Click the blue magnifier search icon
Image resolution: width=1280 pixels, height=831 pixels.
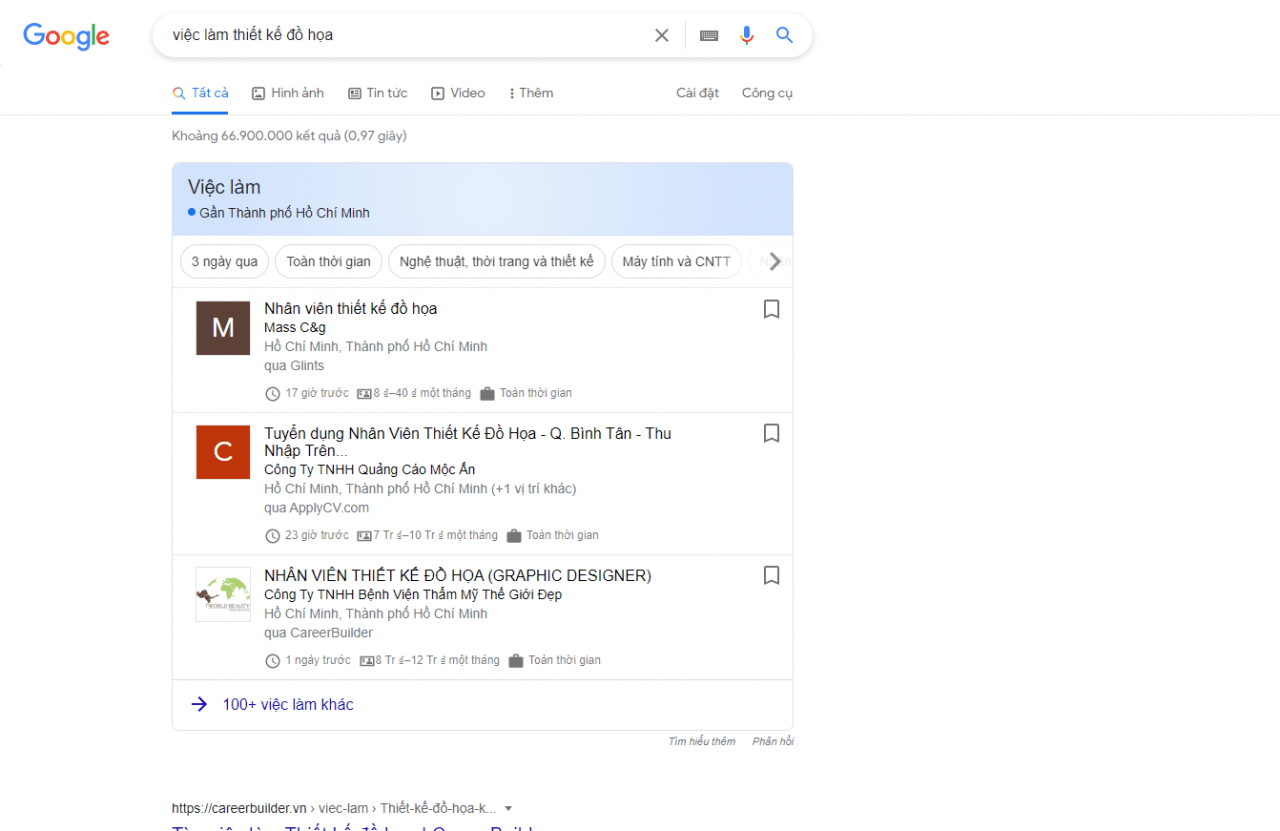[x=785, y=35]
